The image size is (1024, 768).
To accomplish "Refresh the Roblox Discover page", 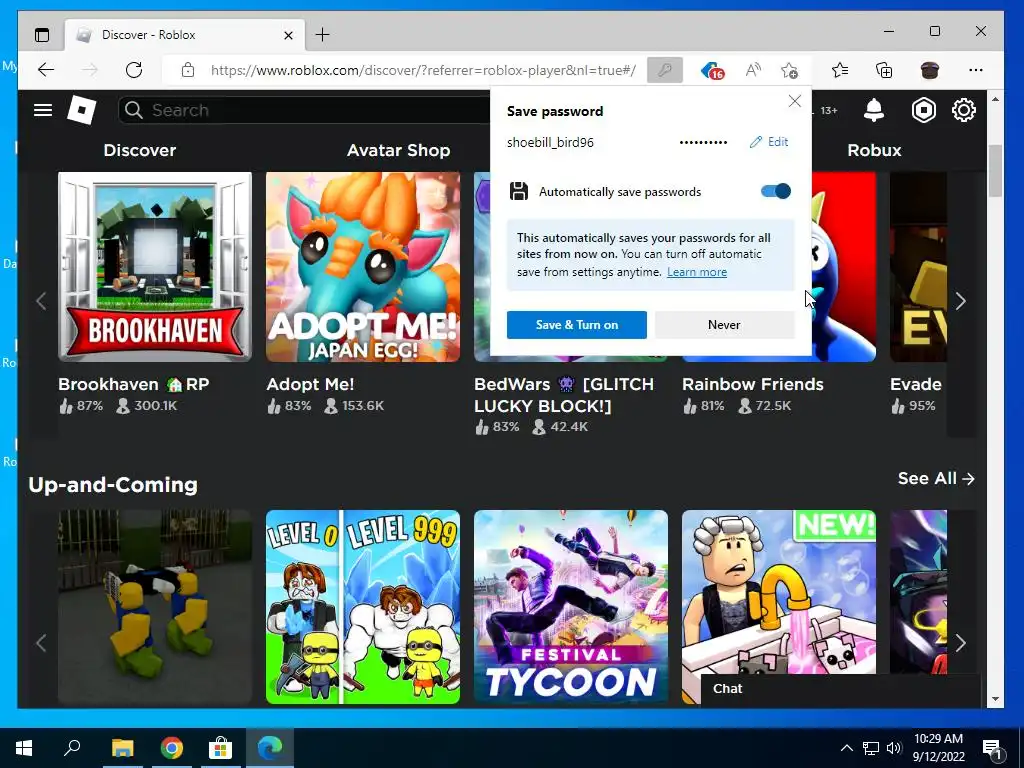I will 134,70.
